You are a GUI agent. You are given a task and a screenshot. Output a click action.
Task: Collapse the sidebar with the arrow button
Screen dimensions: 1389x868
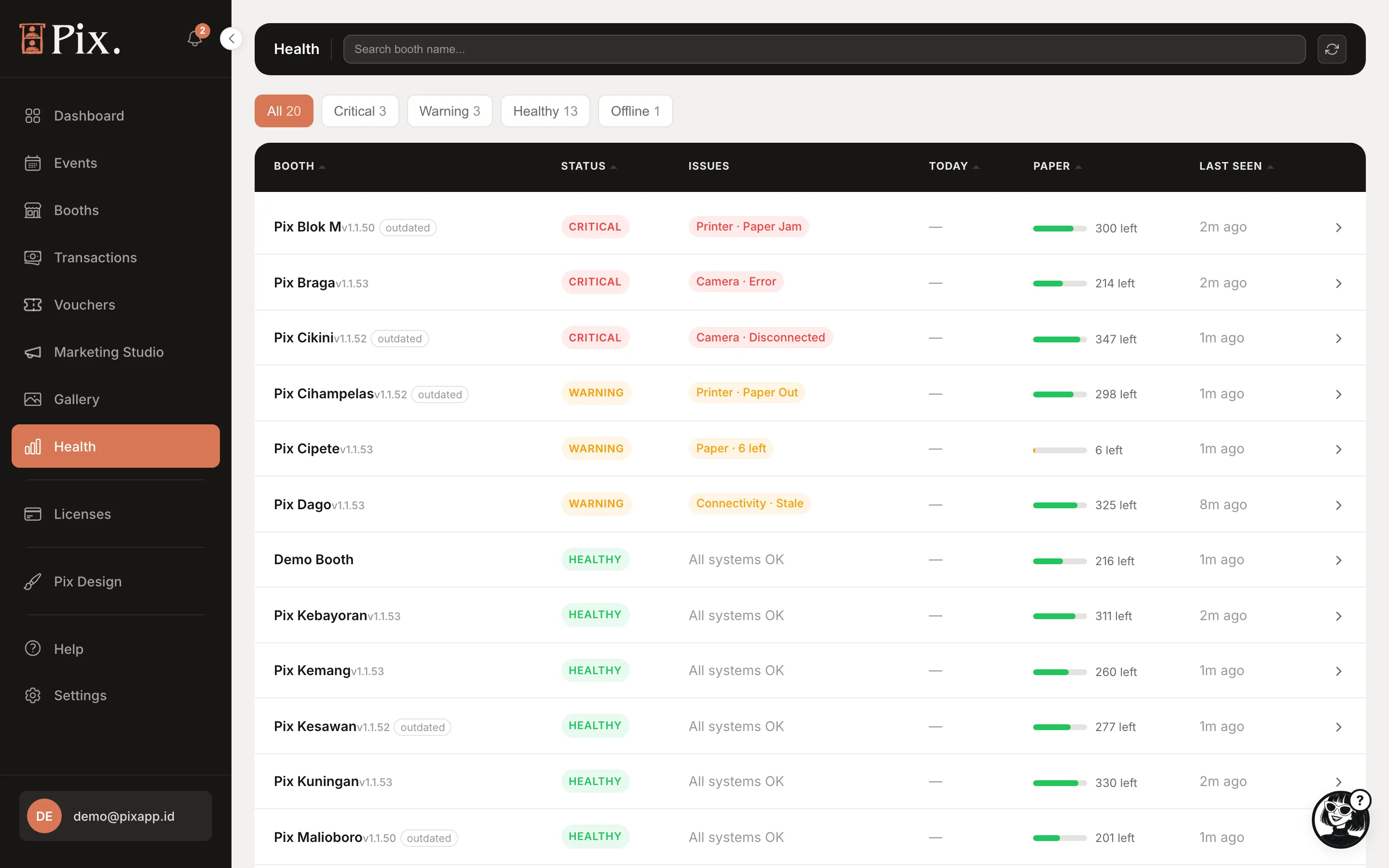click(x=231, y=39)
